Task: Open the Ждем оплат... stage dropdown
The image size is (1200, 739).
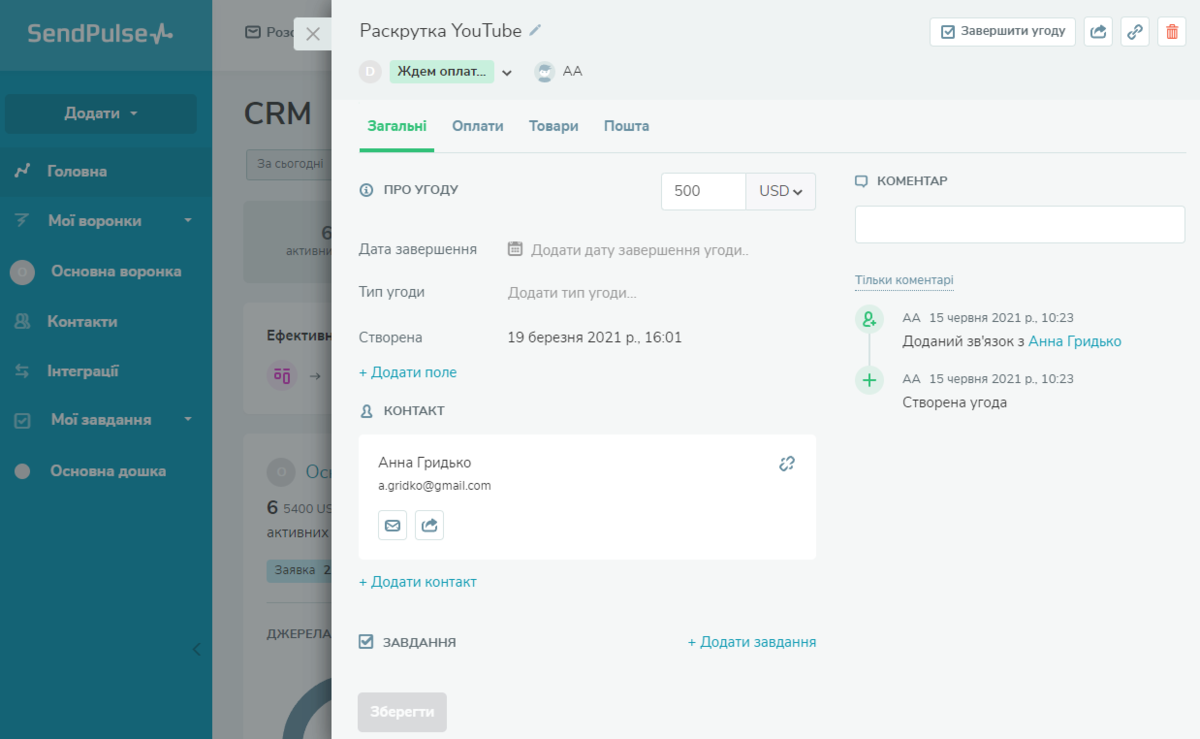Action: pos(507,72)
